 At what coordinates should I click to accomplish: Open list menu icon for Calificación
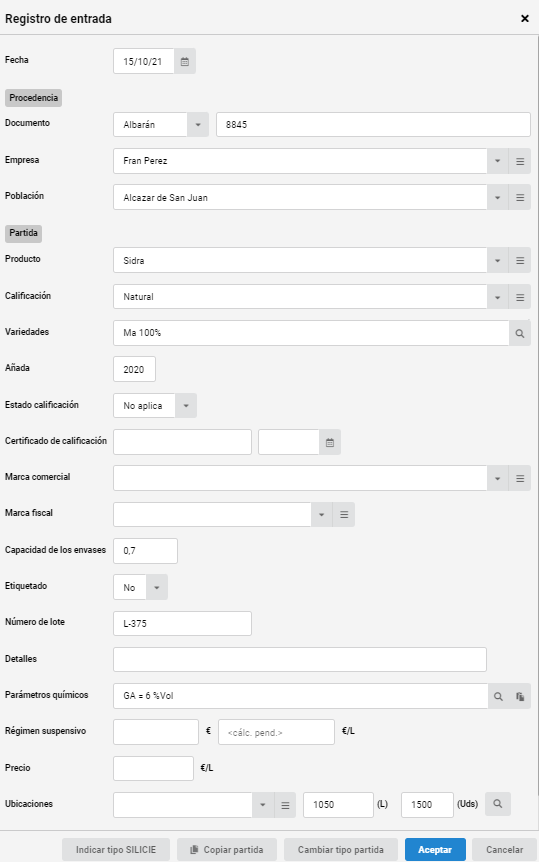tap(520, 297)
